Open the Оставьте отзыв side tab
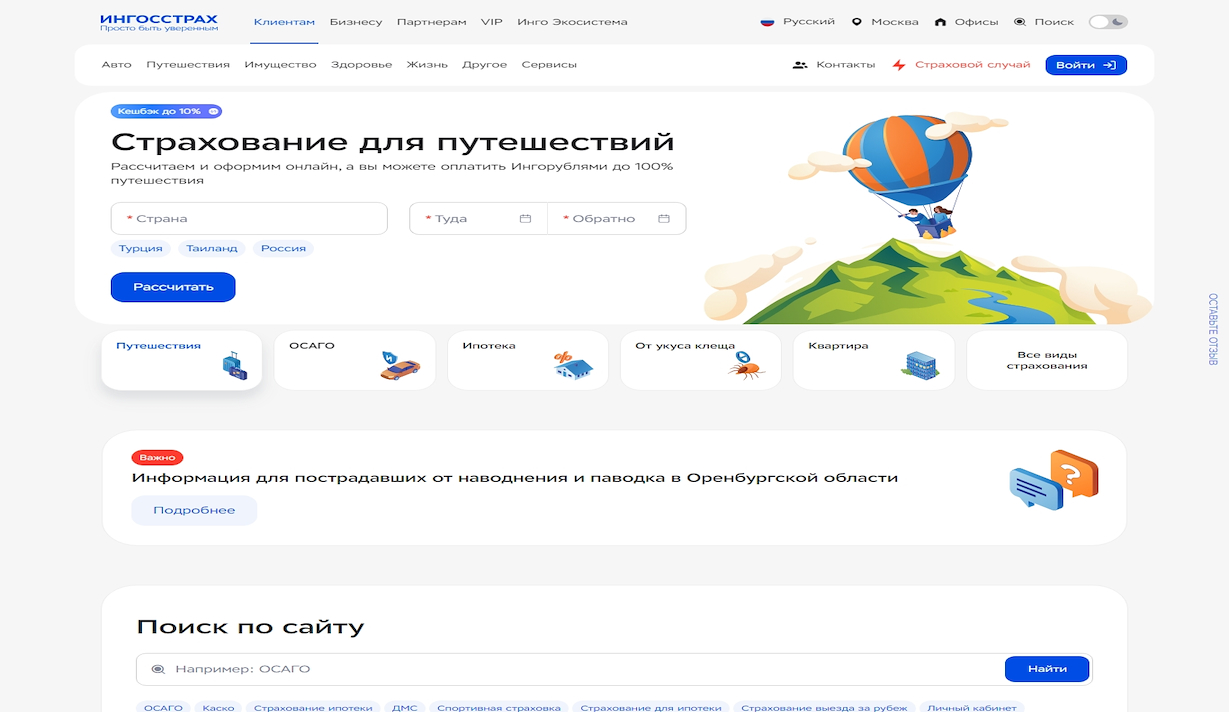This screenshot has width=1229, height=712. [x=1213, y=329]
